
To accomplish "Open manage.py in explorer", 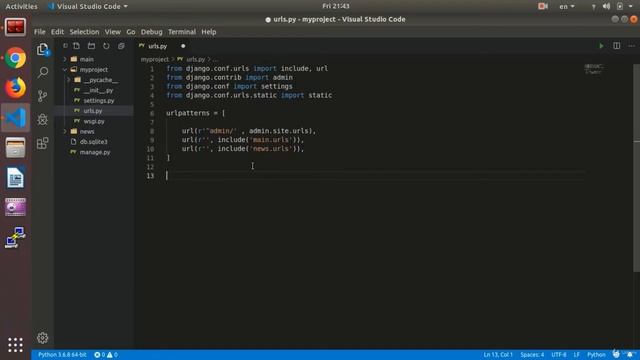I will pyautogui.click(x=95, y=152).
